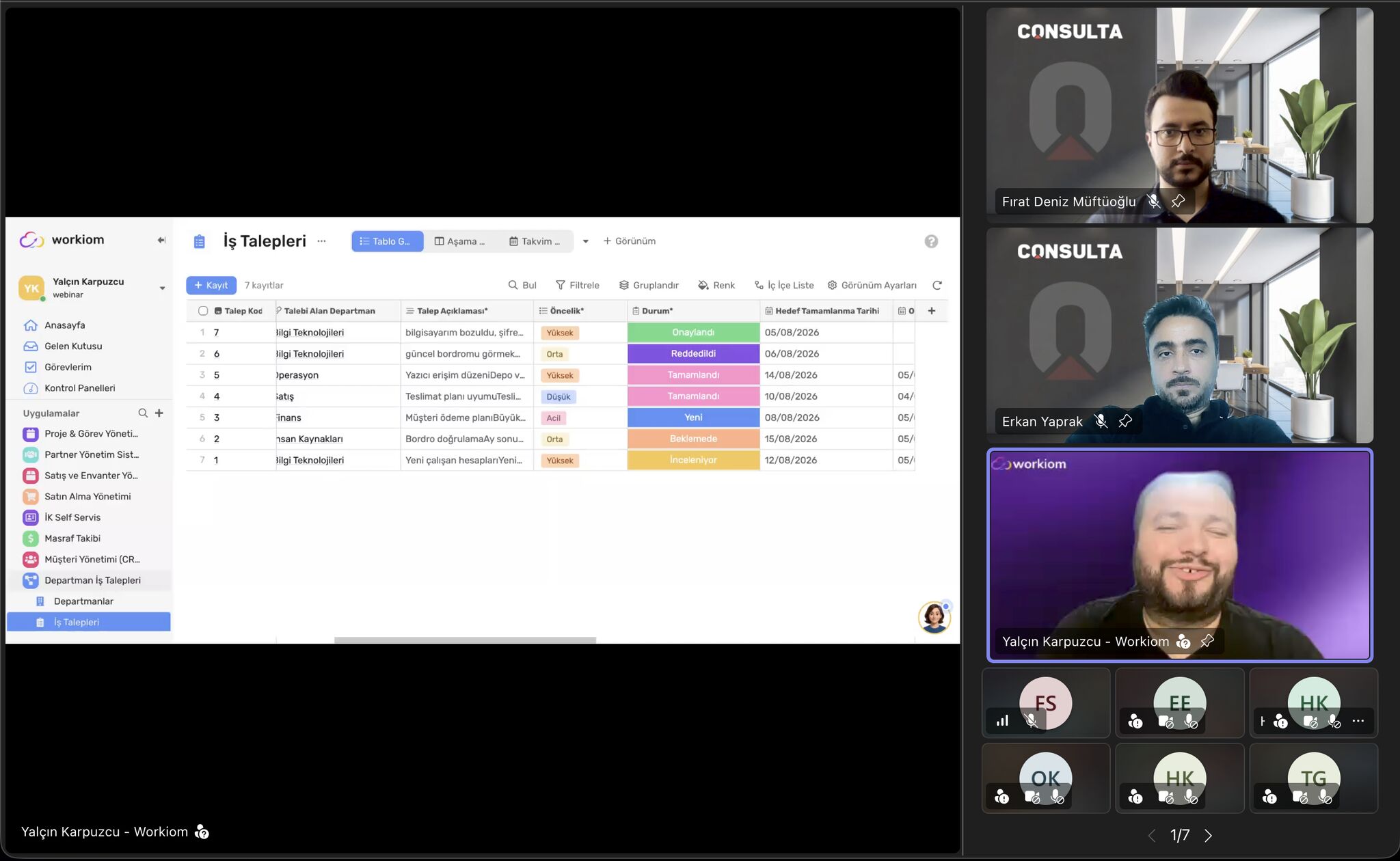The height and width of the screenshot is (861, 1400).
Task: Click the YK user avatar
Action: tap(31, 288)
